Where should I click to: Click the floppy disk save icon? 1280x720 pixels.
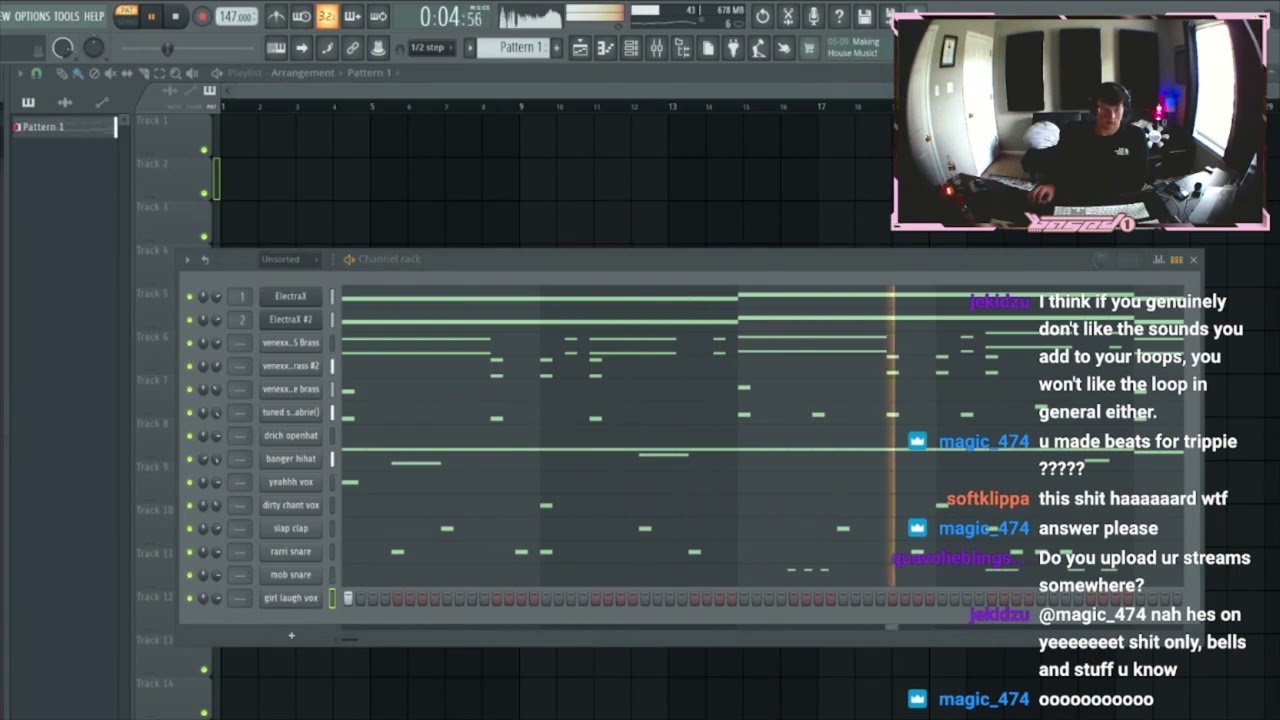coord(865,16)
